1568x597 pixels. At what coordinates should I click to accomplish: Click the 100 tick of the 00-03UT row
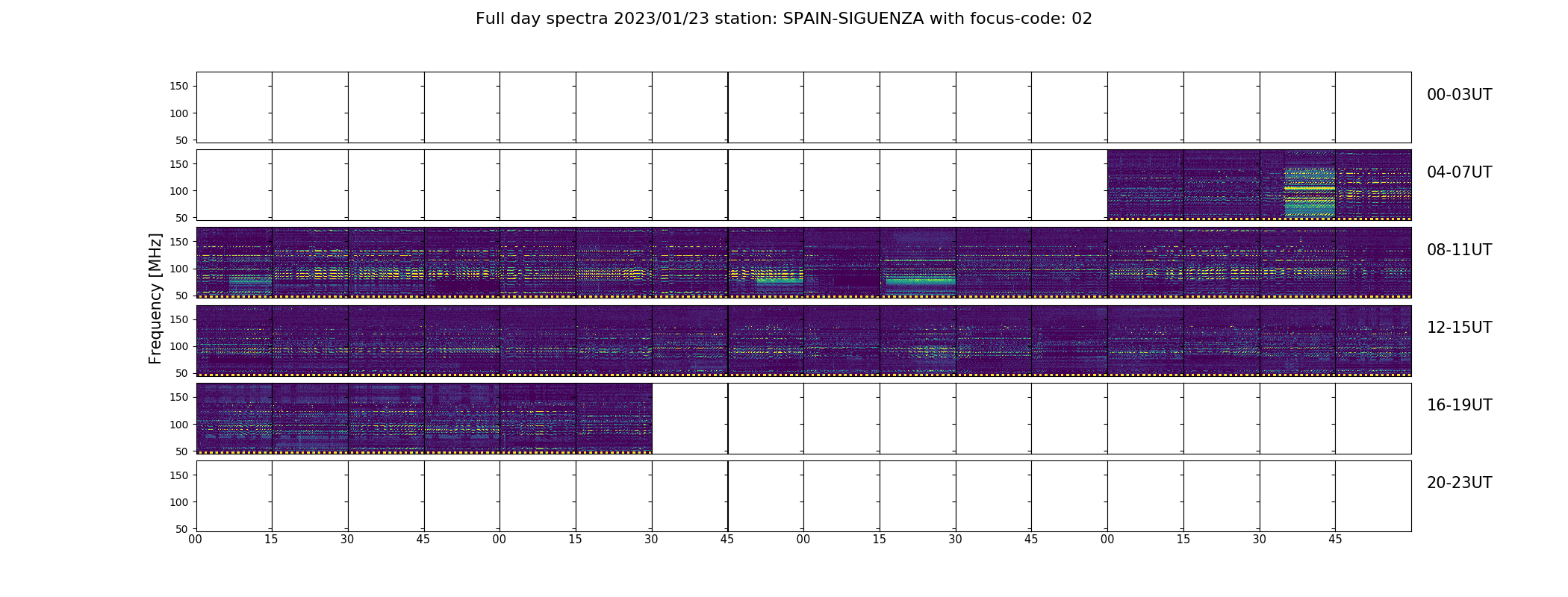(179, 113)
